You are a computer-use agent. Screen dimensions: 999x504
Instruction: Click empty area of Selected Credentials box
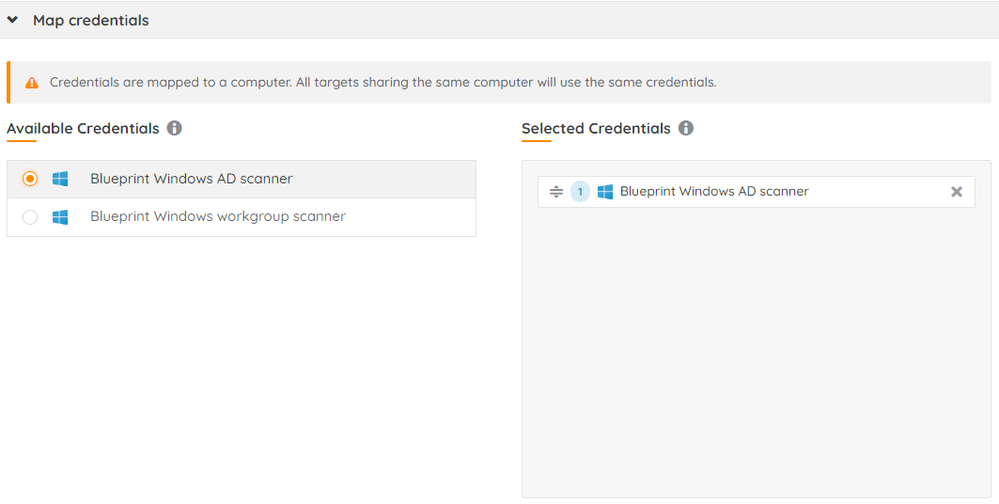tap(756, 350)
